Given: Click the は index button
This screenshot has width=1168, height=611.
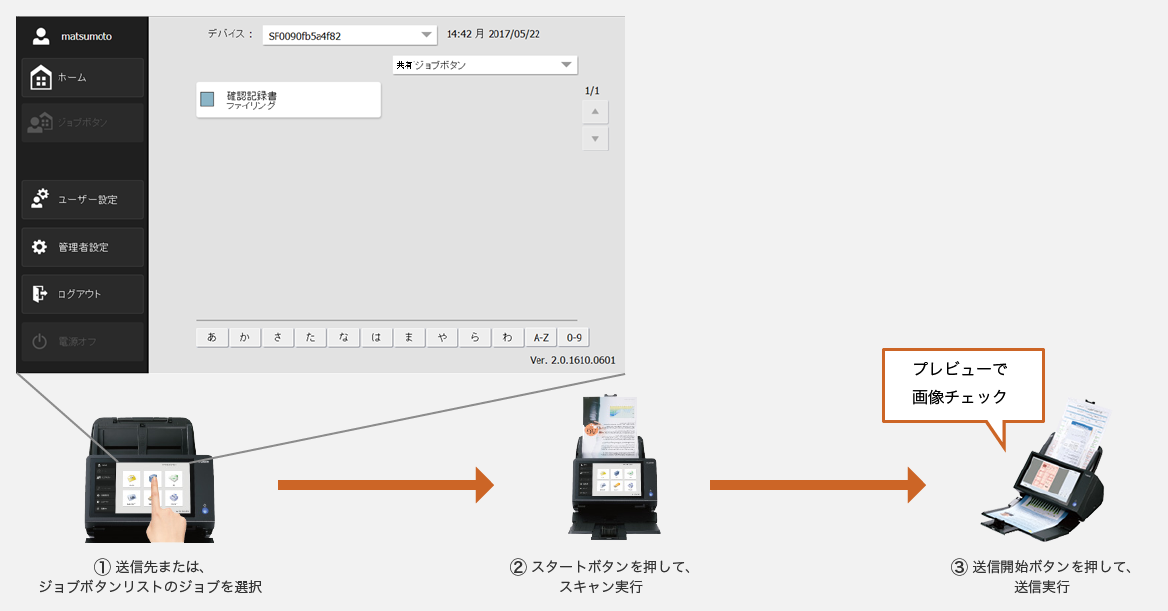Looking at the screenshot, I should pos(376,337).
